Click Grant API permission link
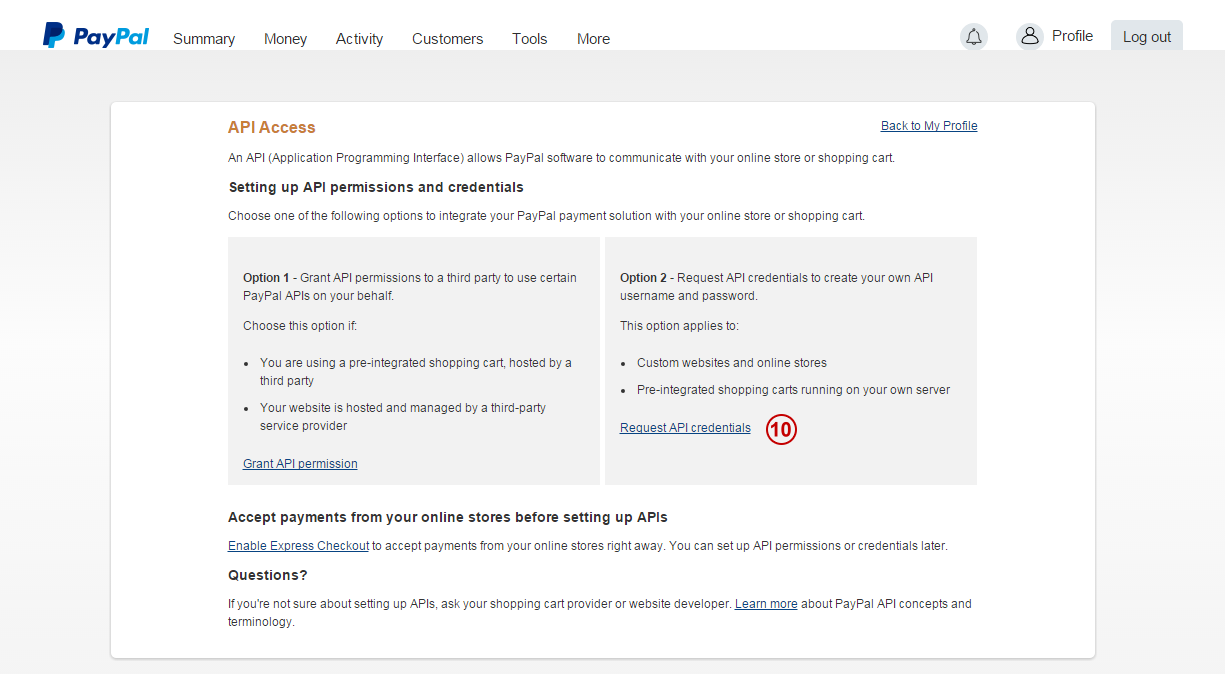 [300, 464]
